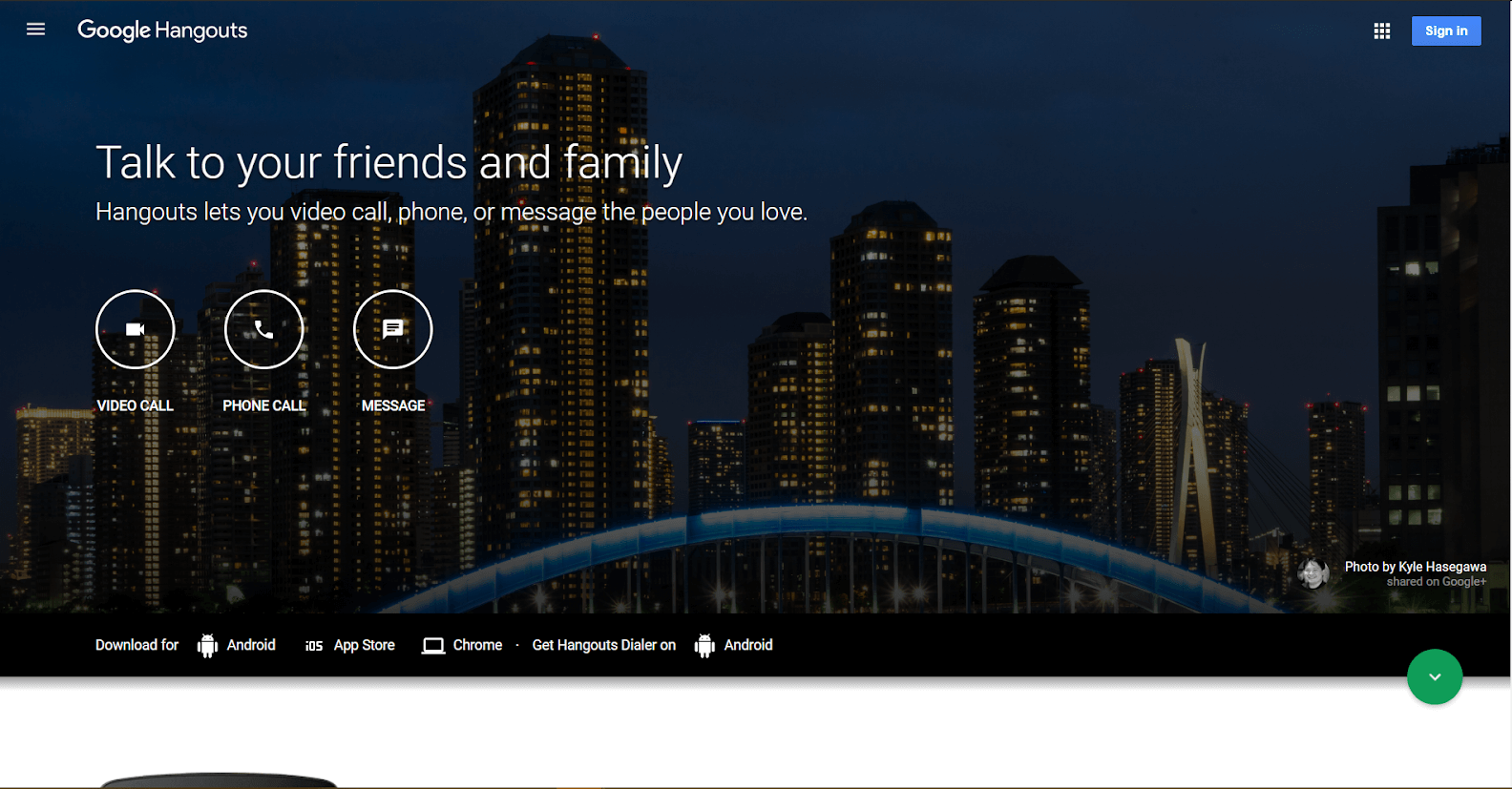1512x789 pixels.
Task: Click the MESSAGE label
Action: click(393, 405)
